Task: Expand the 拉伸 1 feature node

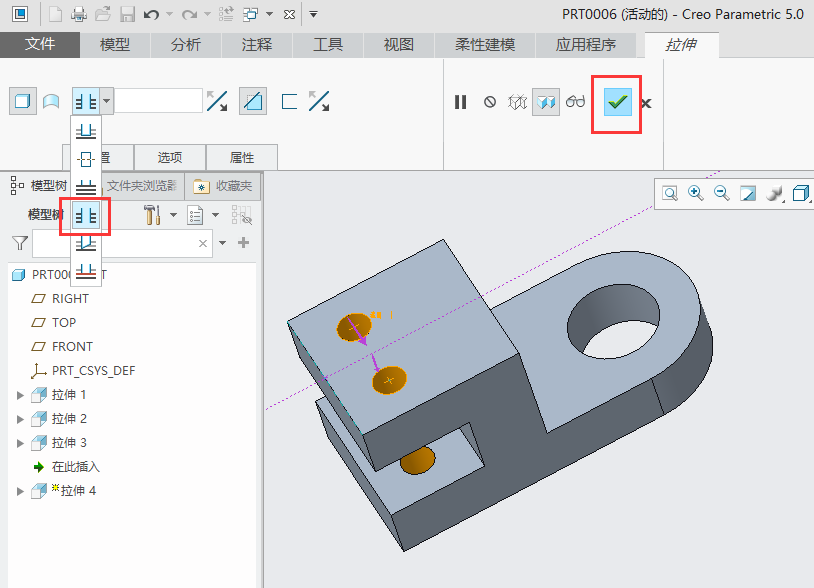Action: [x=20, y=395]
